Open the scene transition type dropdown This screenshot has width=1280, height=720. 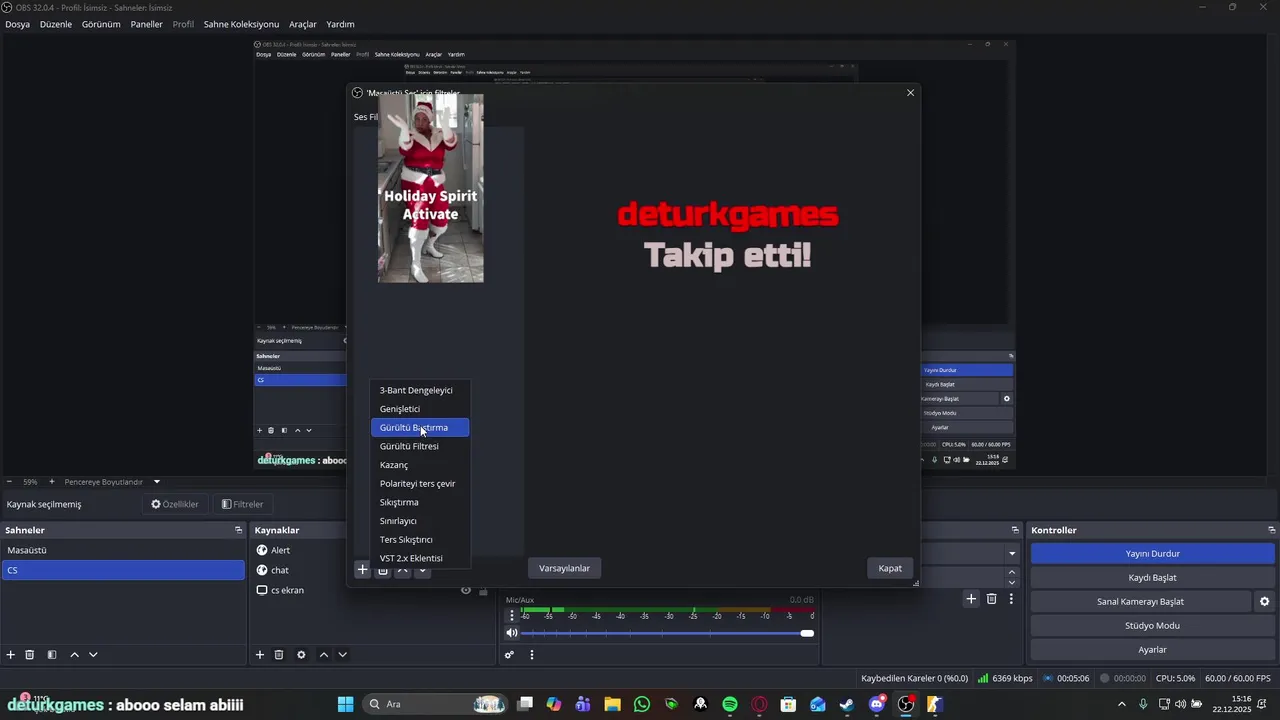(x=1012, y=553)
